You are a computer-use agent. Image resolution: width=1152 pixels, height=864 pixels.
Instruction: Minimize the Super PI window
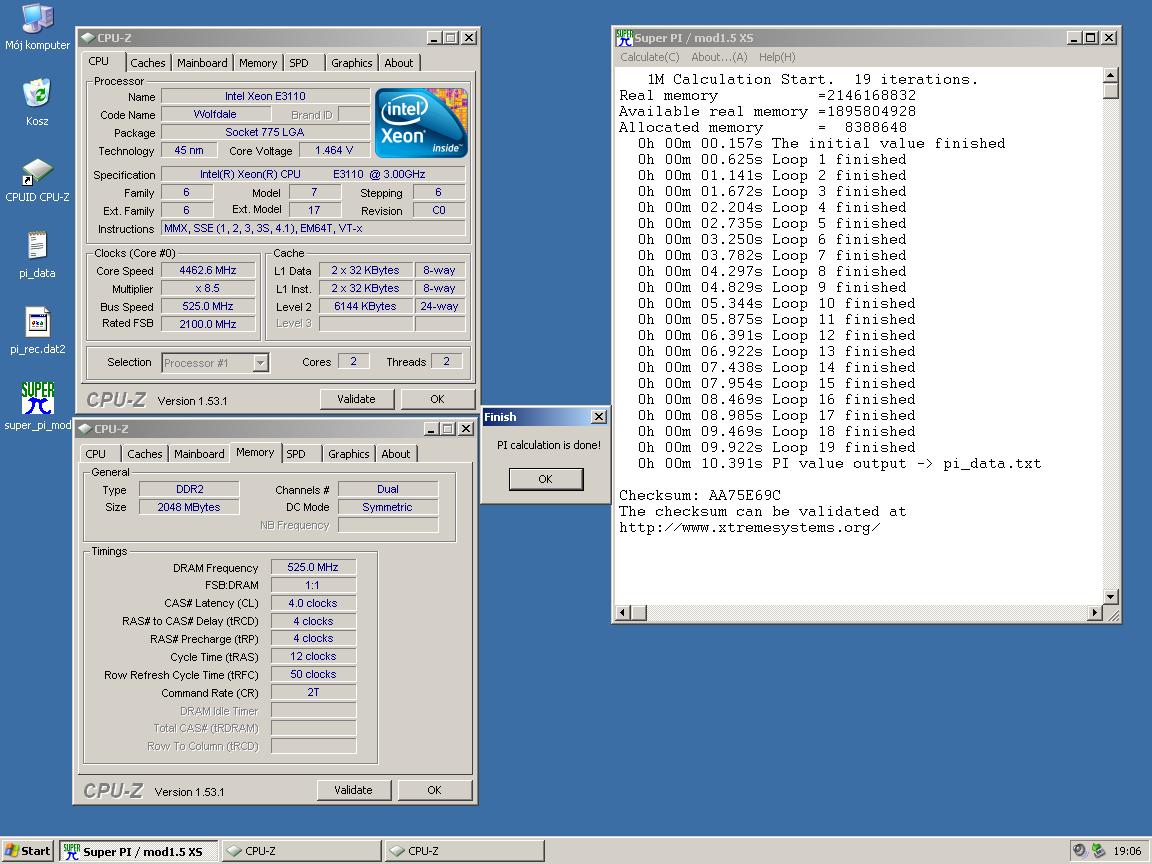tap(1074, 37)
